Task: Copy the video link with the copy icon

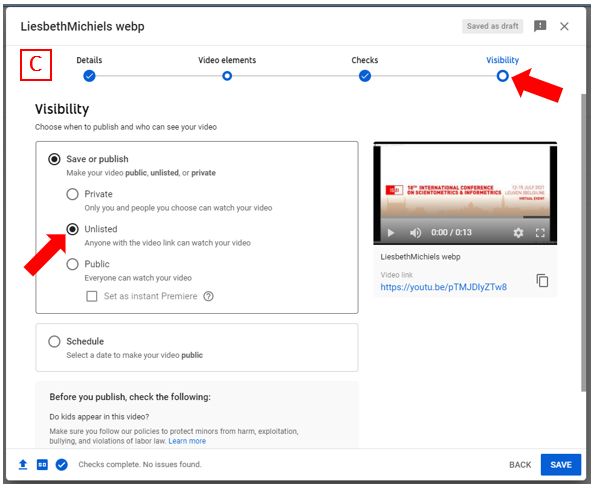Action: 542,280
